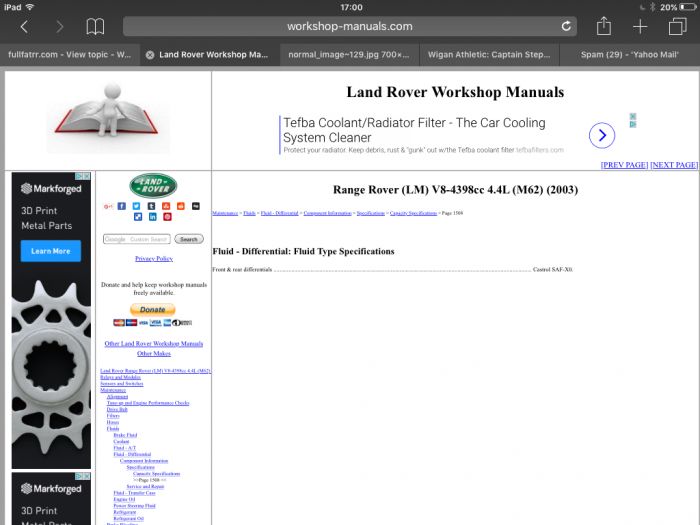
Task: Click Fluids in the breadcrumb trail
Action: pos(249,213)
